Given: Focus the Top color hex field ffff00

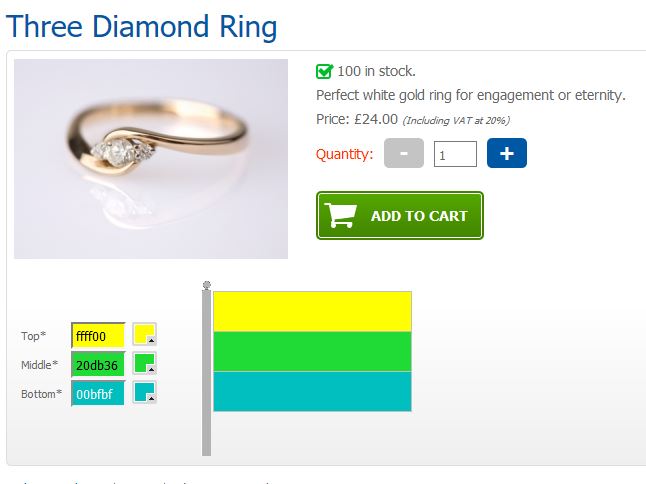Looking at the screenshot, I should pyautogui.click(x=98, y=336).
